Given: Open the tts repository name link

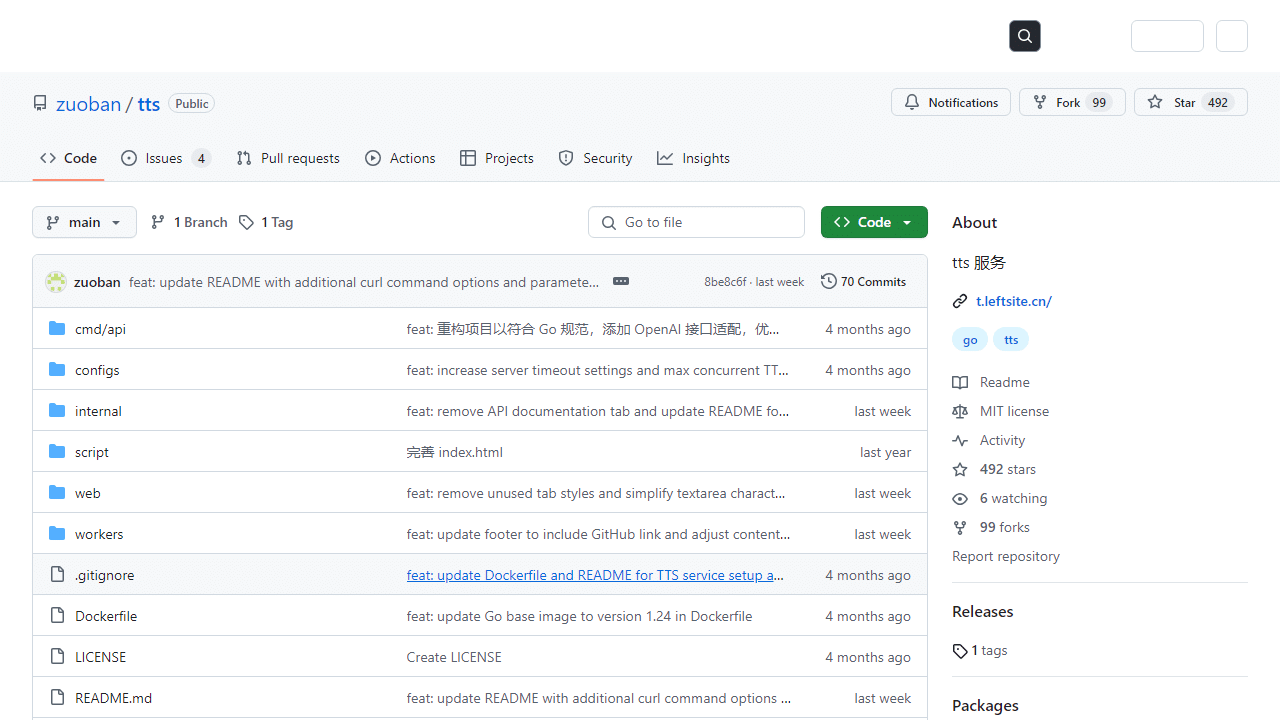Looking at the screenshot, I should point(149,104).
